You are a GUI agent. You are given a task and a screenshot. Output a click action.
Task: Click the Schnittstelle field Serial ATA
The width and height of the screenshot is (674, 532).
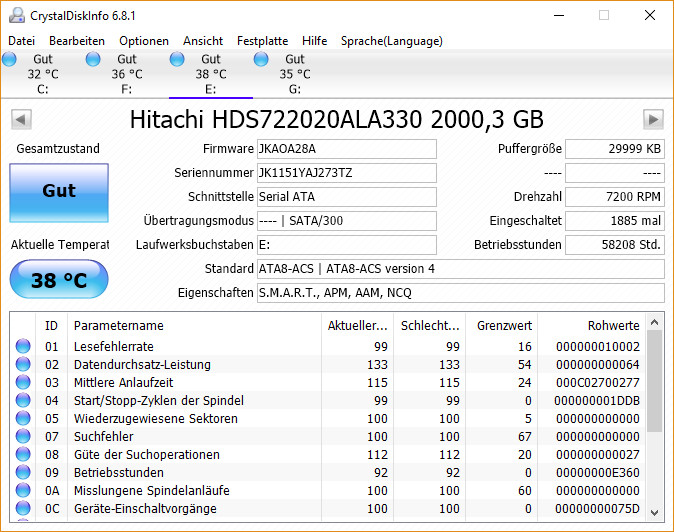347,197
